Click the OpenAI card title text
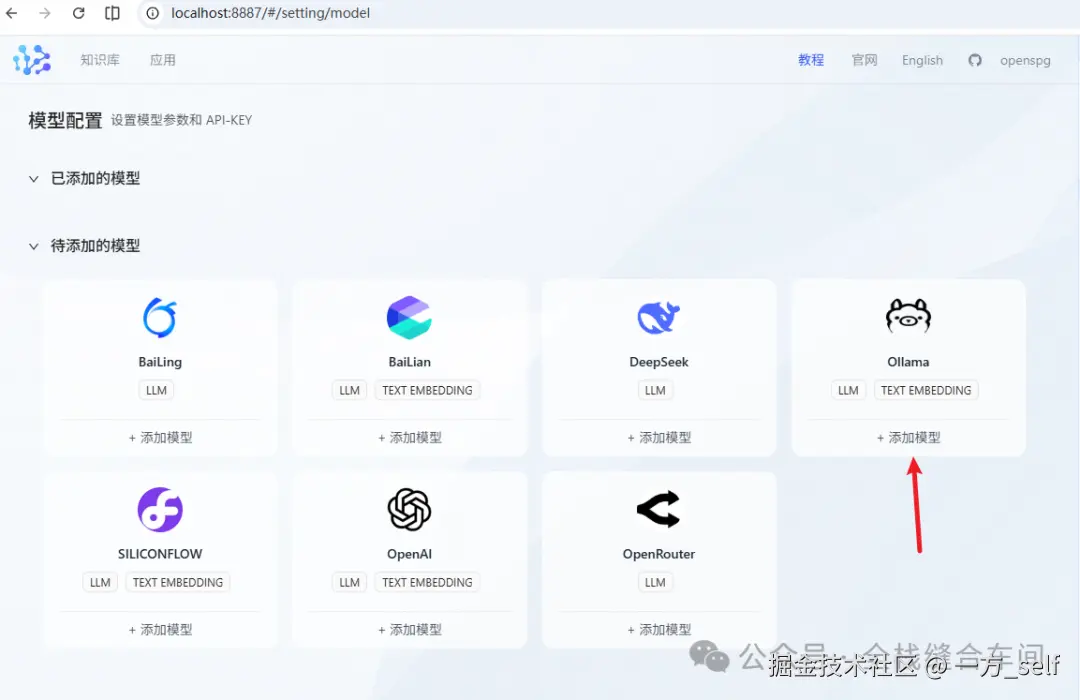1080x700 pixels. click(x=409, y=554)
